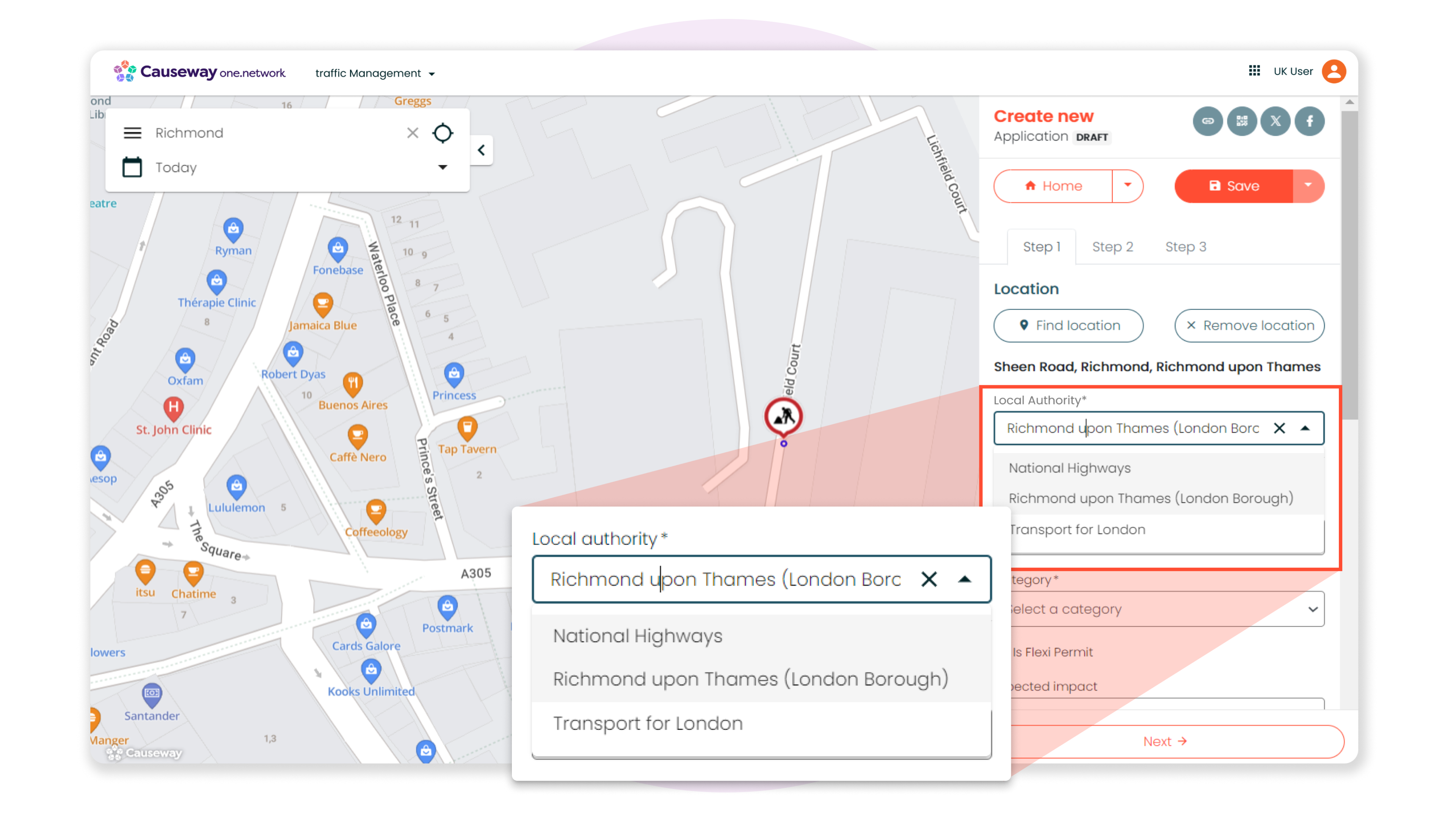The width and height of the screenshot is (1456, 819).
Task: Open the UK User profile avatar
Action: coord(1334,72)
